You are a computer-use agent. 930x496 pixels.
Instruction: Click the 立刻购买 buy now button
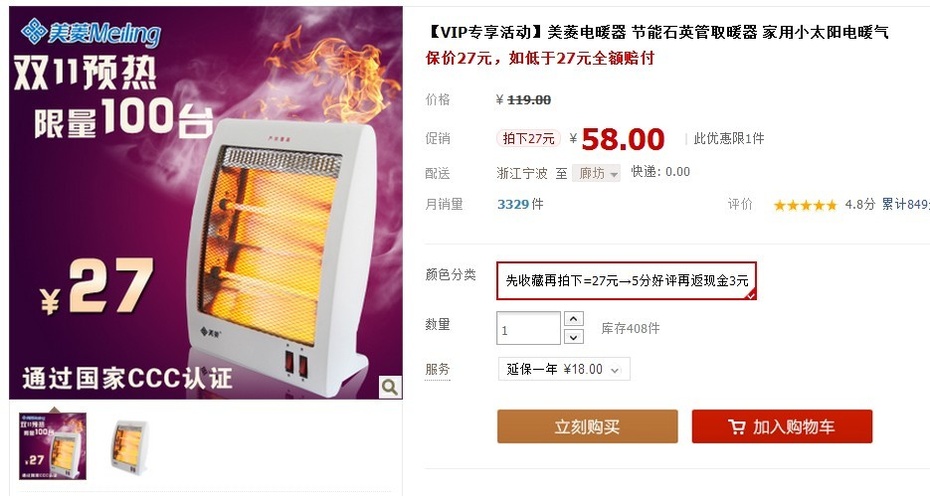coord(587,427)
